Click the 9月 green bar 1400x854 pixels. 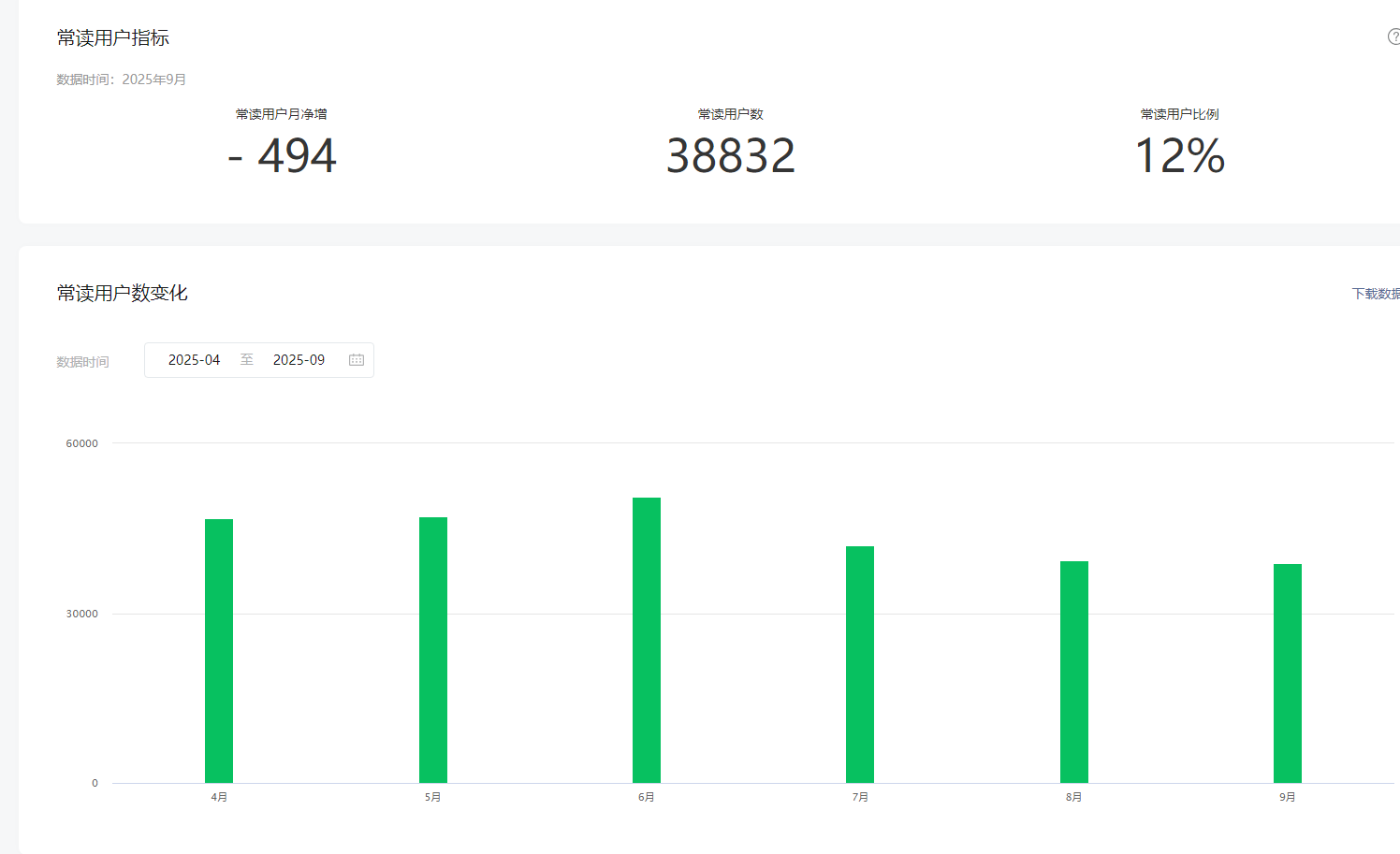point(1288,673)
